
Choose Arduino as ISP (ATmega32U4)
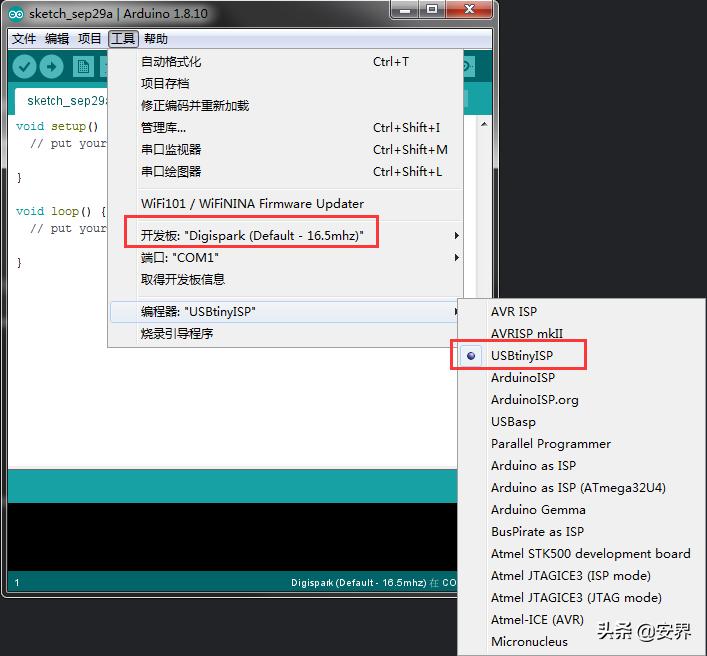(581, 488)
